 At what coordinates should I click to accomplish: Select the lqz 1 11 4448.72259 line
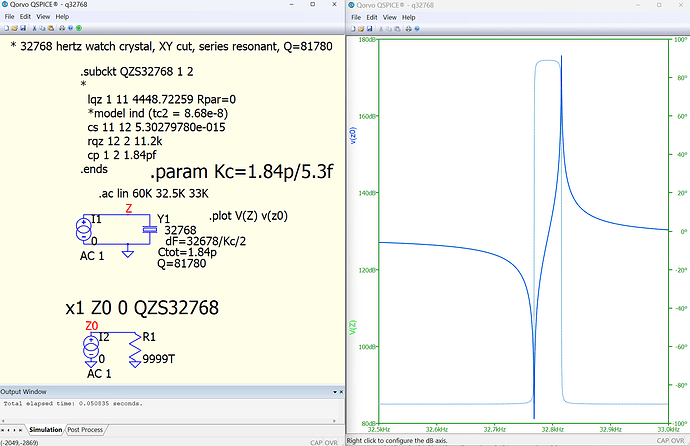(161, 99)
